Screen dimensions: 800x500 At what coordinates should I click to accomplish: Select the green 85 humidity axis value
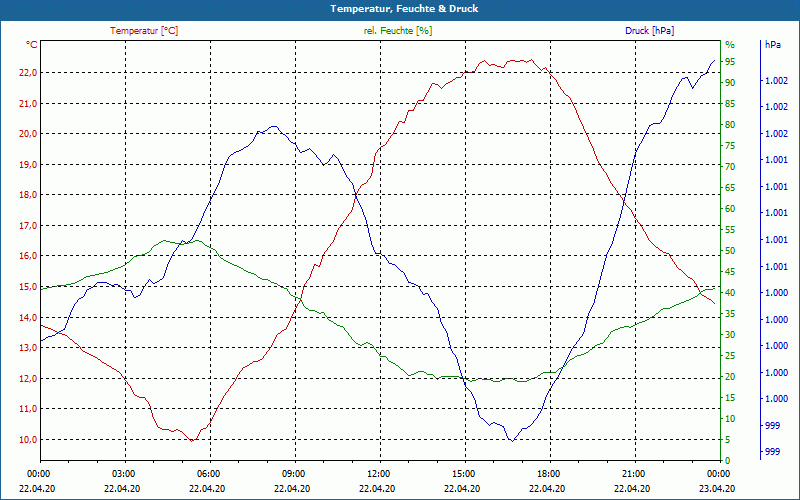coord(730,104)
